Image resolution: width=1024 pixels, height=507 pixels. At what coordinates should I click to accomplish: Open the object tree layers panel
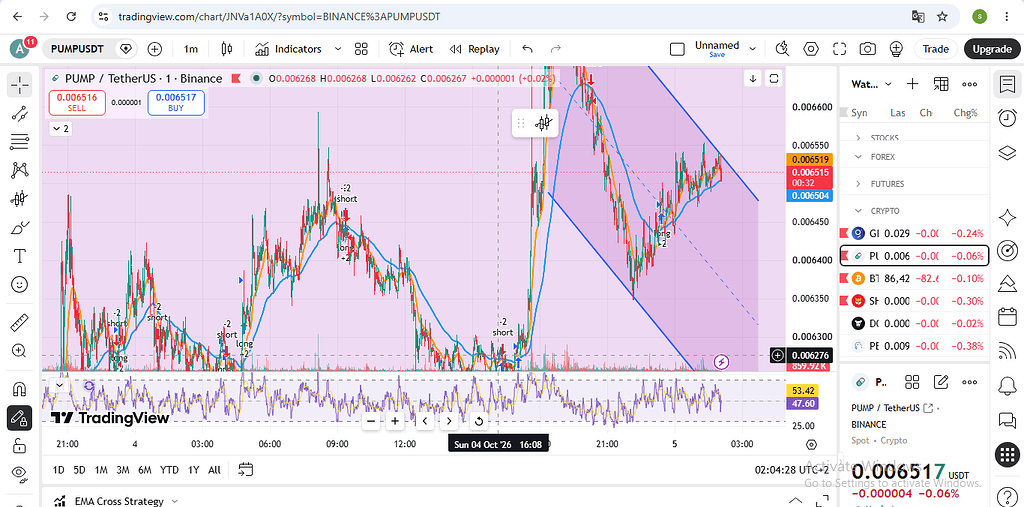click(1007, 152)
